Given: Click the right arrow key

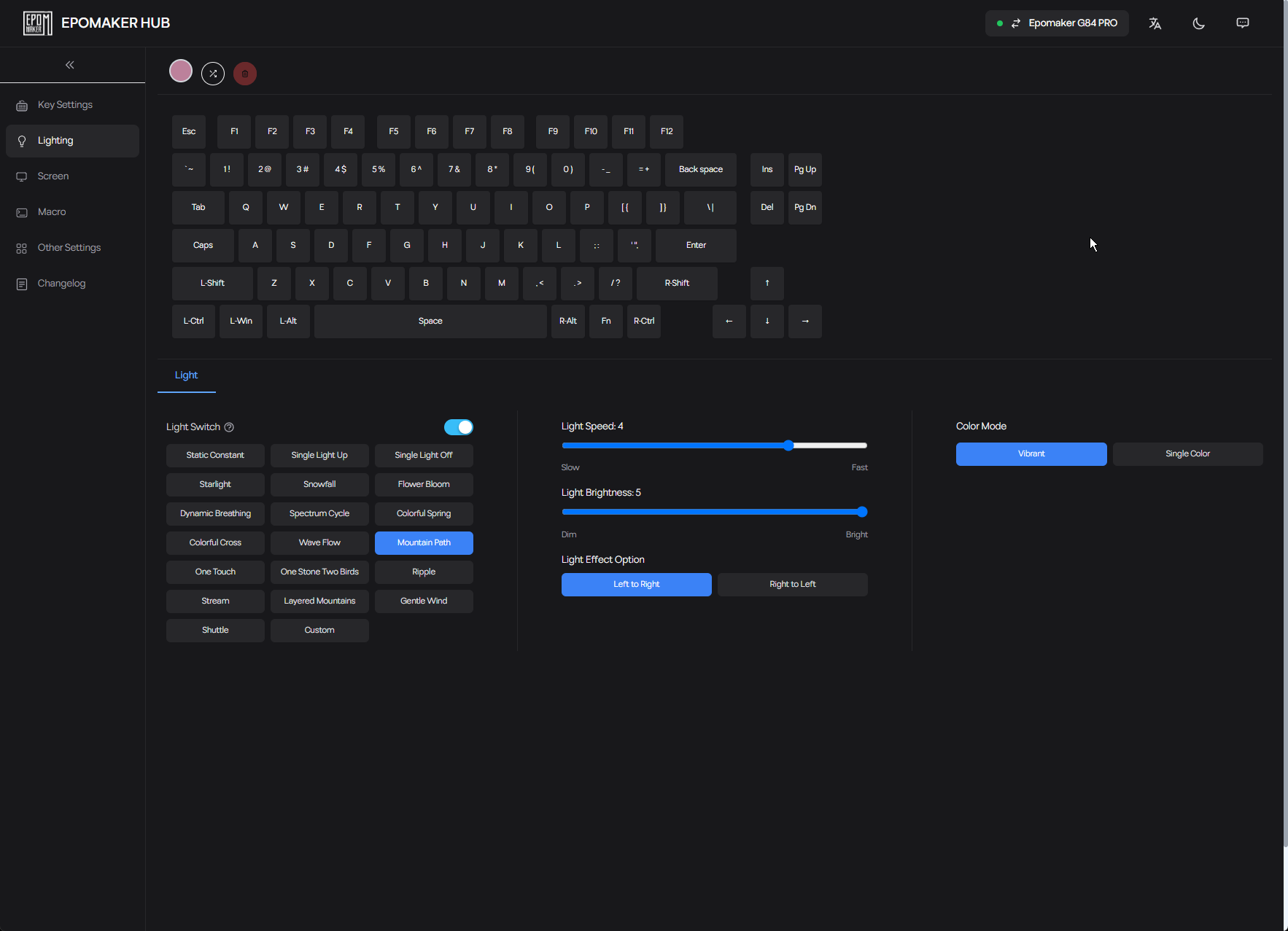Looking at the screenshot, I should (x=805, y=322).
